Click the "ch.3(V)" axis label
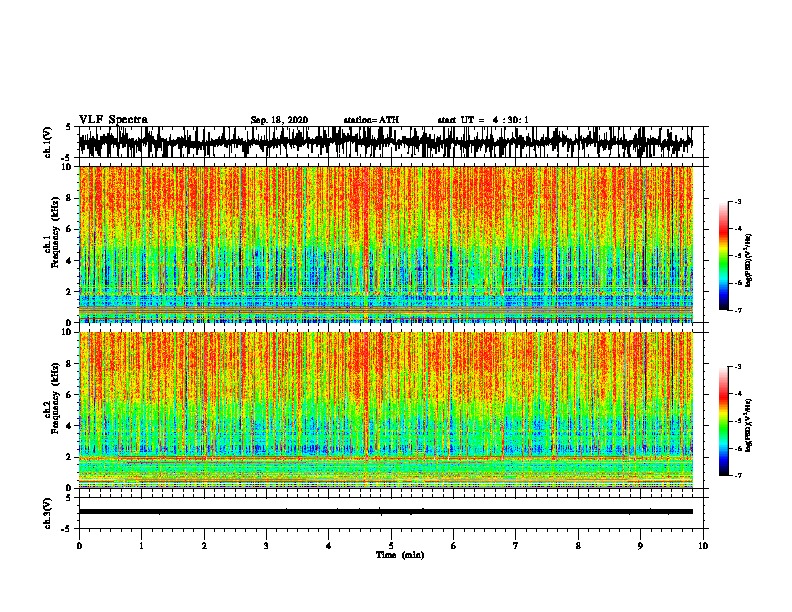 click(48, 513)
